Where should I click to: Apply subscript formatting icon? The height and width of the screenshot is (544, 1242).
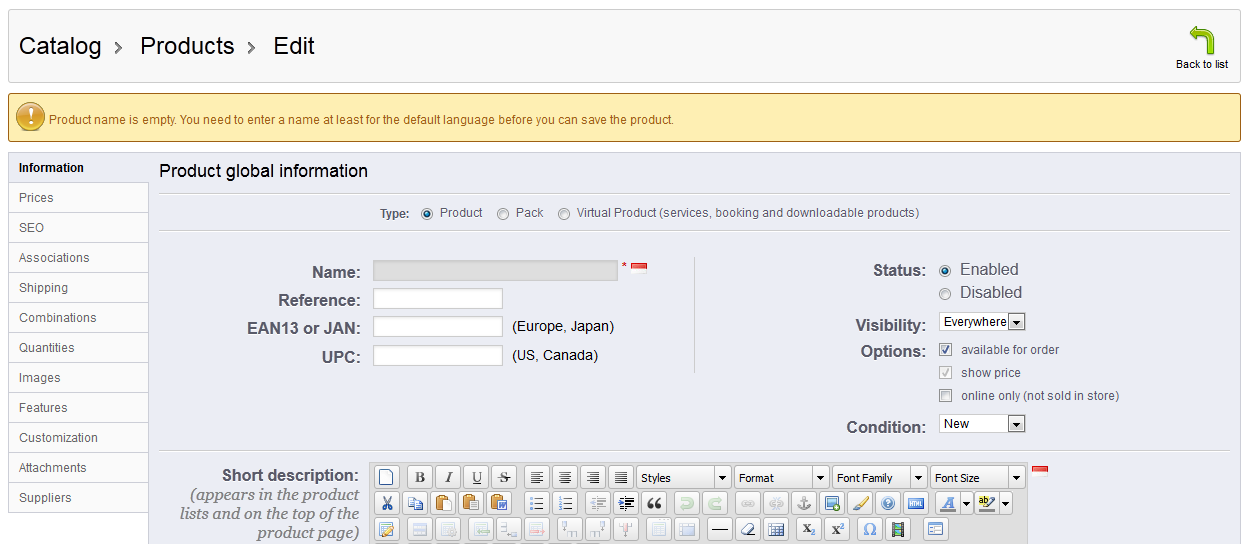(x=808, y=529)
